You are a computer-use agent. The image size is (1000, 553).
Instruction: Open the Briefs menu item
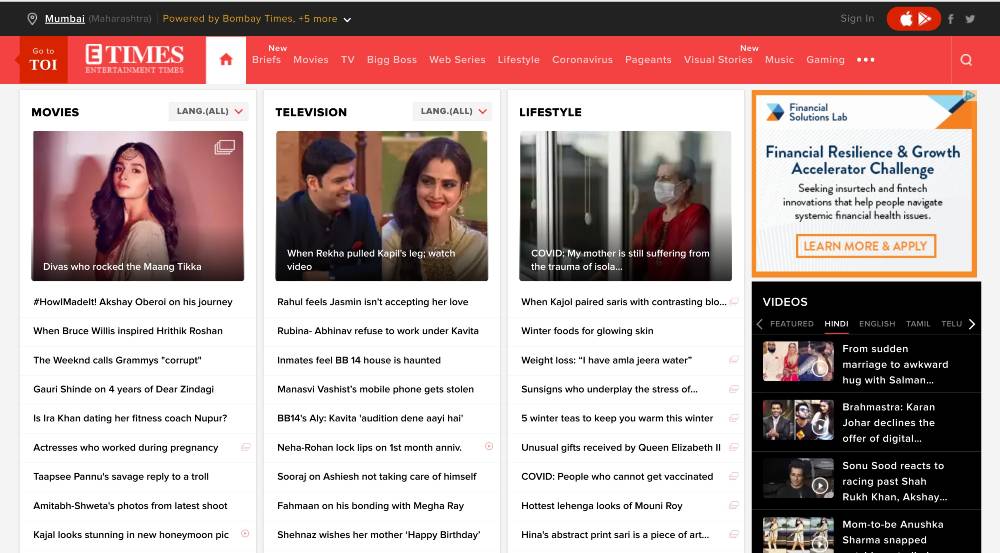click(266, 59)
